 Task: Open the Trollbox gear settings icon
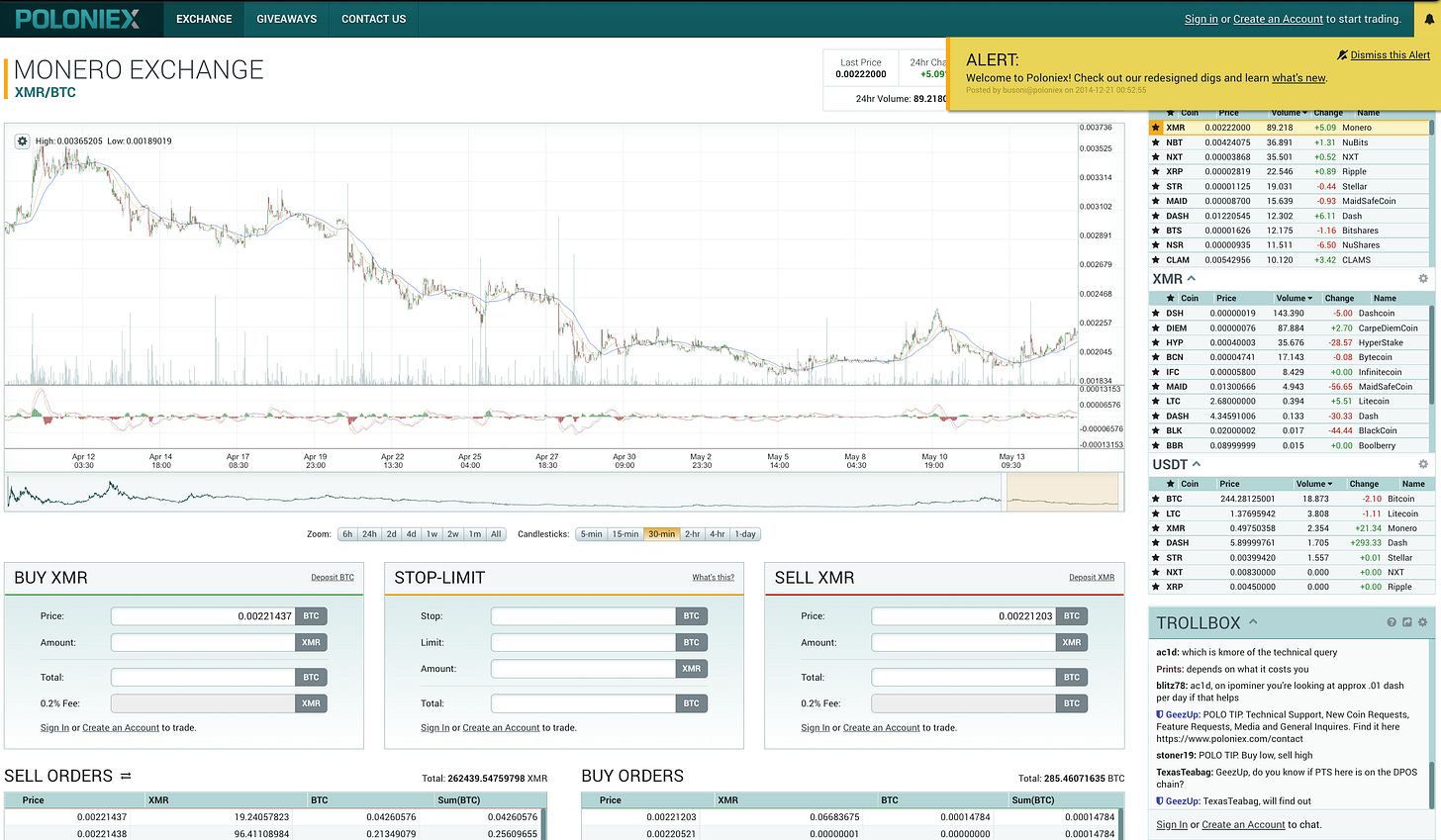(1422, 622)
